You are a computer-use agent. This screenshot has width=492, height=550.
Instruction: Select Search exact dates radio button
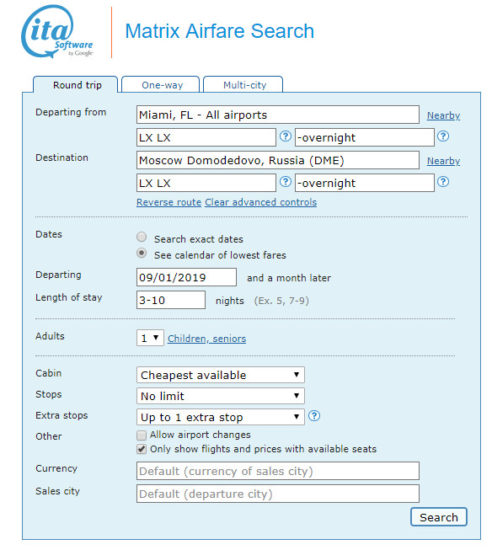tap(142, 237)
